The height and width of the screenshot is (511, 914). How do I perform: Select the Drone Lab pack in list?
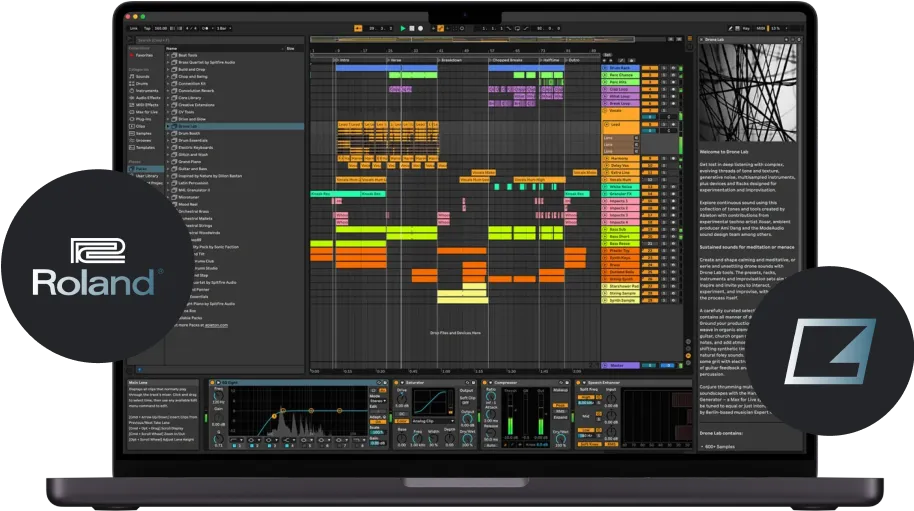click(188, 126)
